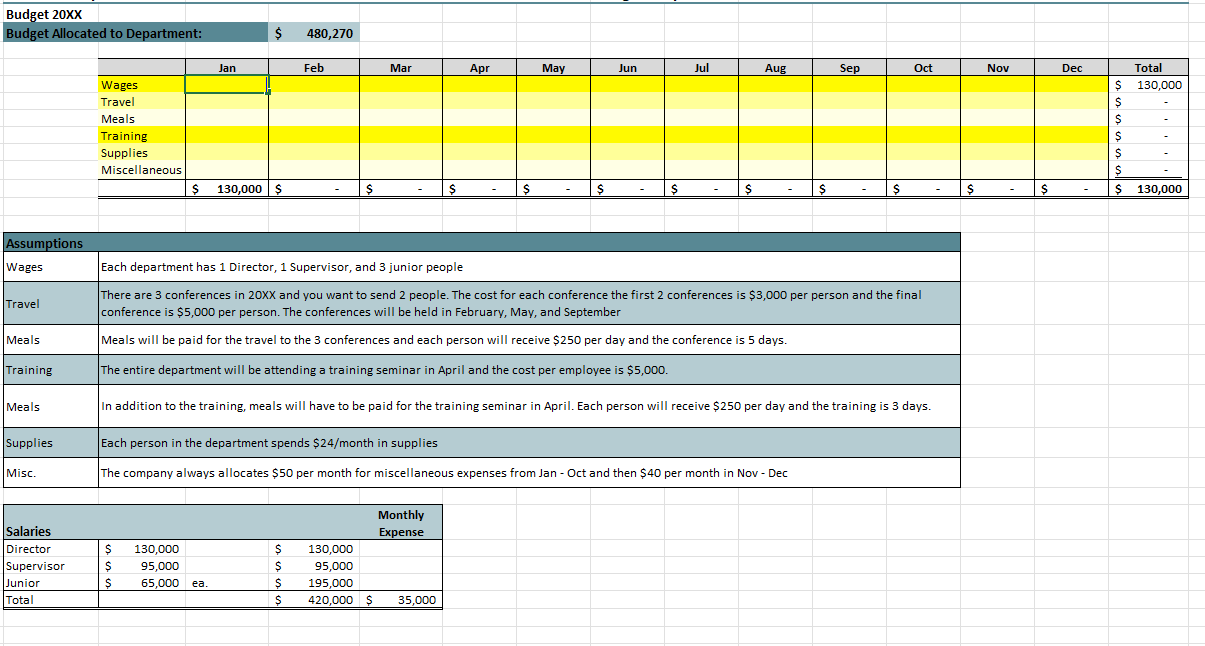Select the Meals assumption about 5 day conference
Image resolution: width=1205 pixels, height=646 pixels.
pos(529,340)
